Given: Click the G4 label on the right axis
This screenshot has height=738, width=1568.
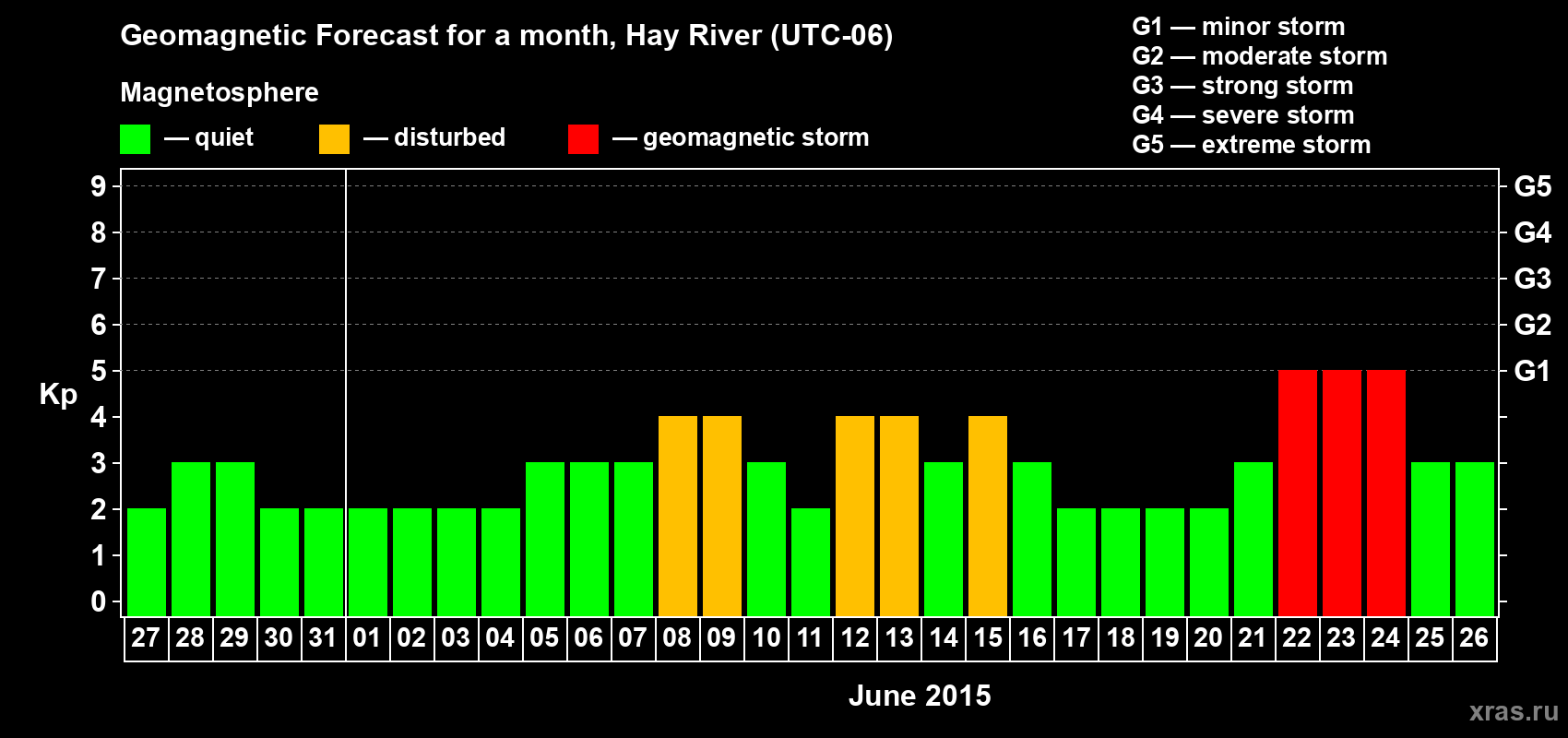Looking at the screenshot, I should [x=1533, y=232].
